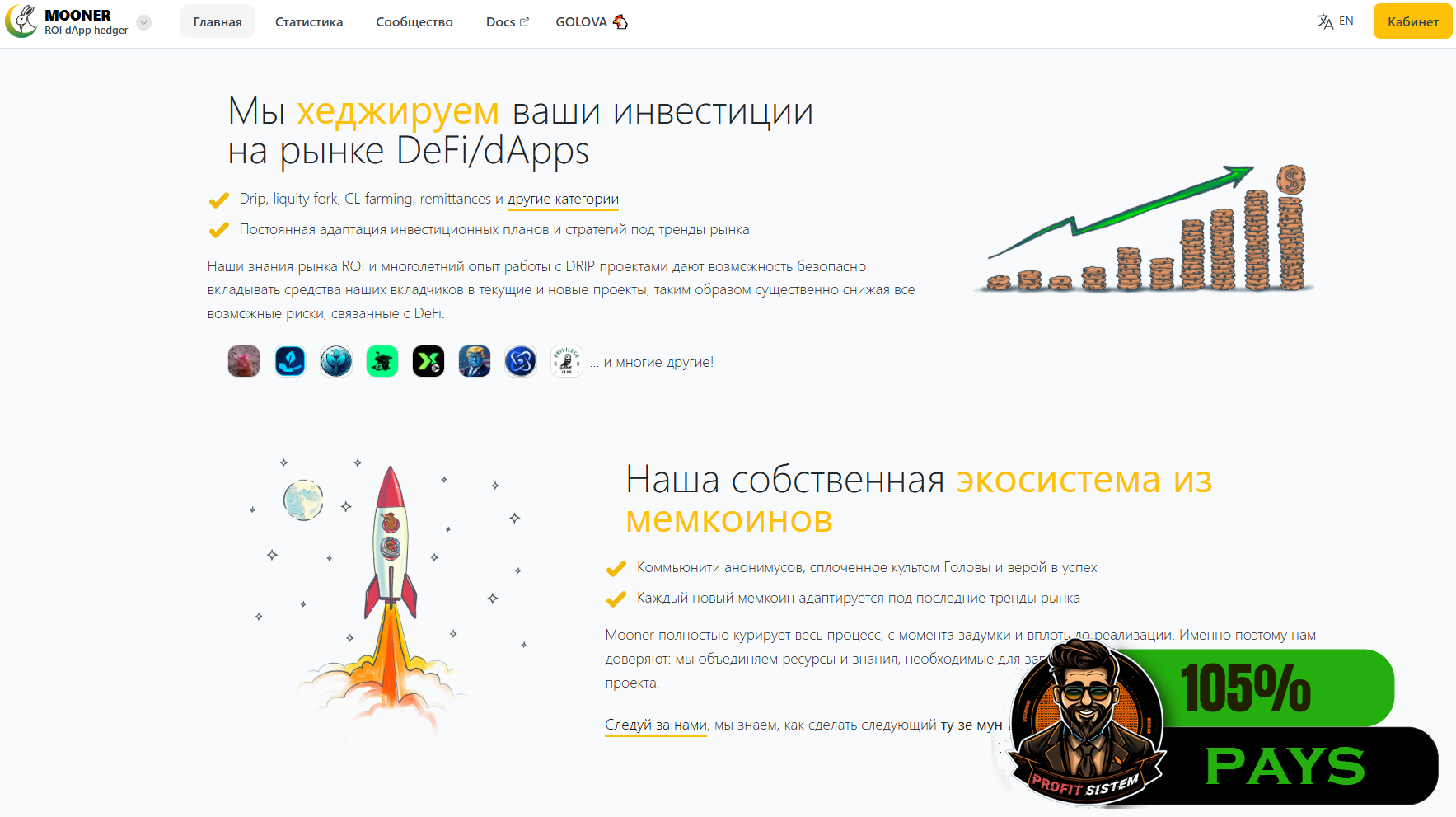Image resolution: width=1456 pixels, height=817 pixels.
Task: Open the green printing-press project icon
Action: pyautogui.click(x=382, y=361)
